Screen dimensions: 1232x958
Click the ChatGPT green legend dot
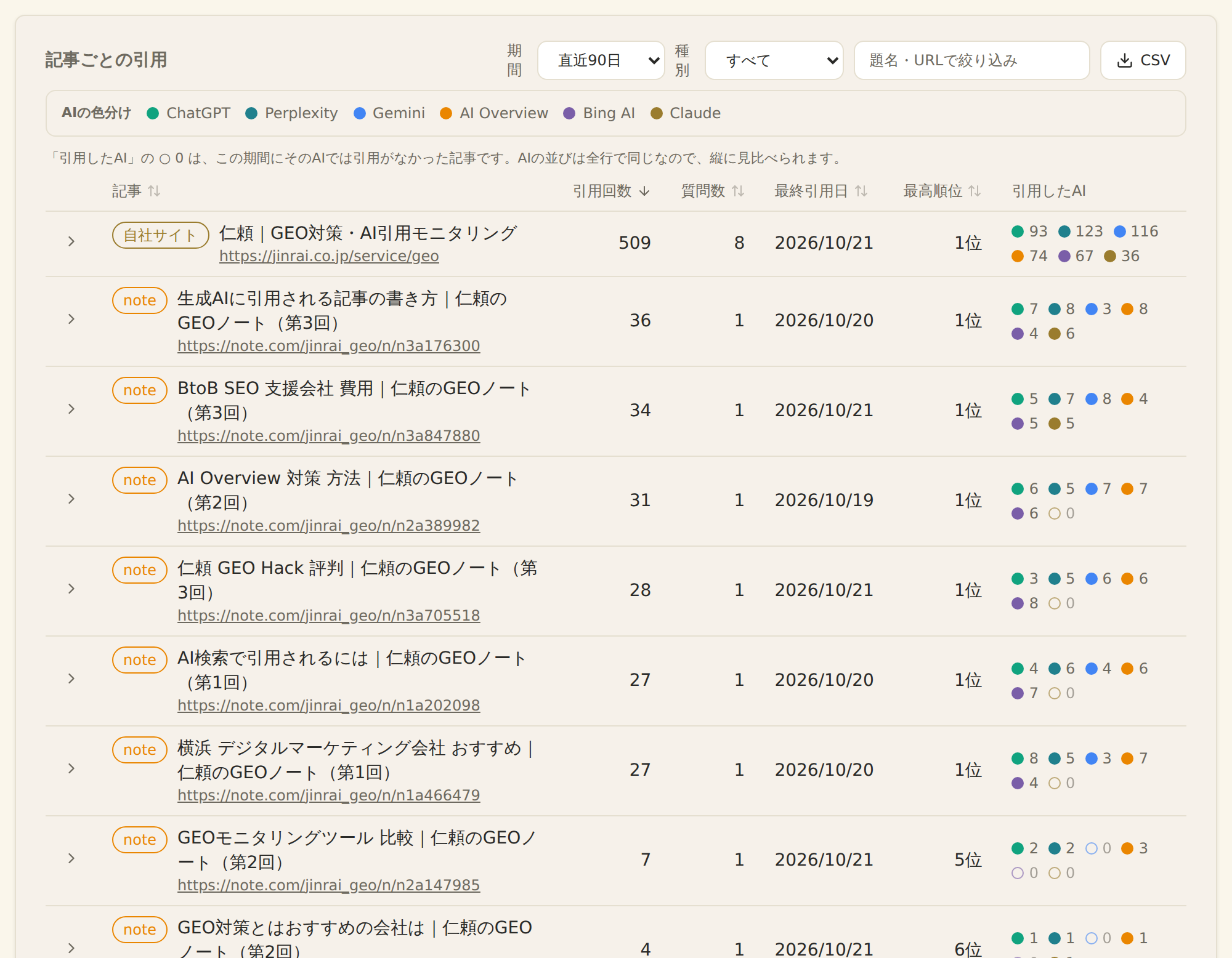coord(153,113)
